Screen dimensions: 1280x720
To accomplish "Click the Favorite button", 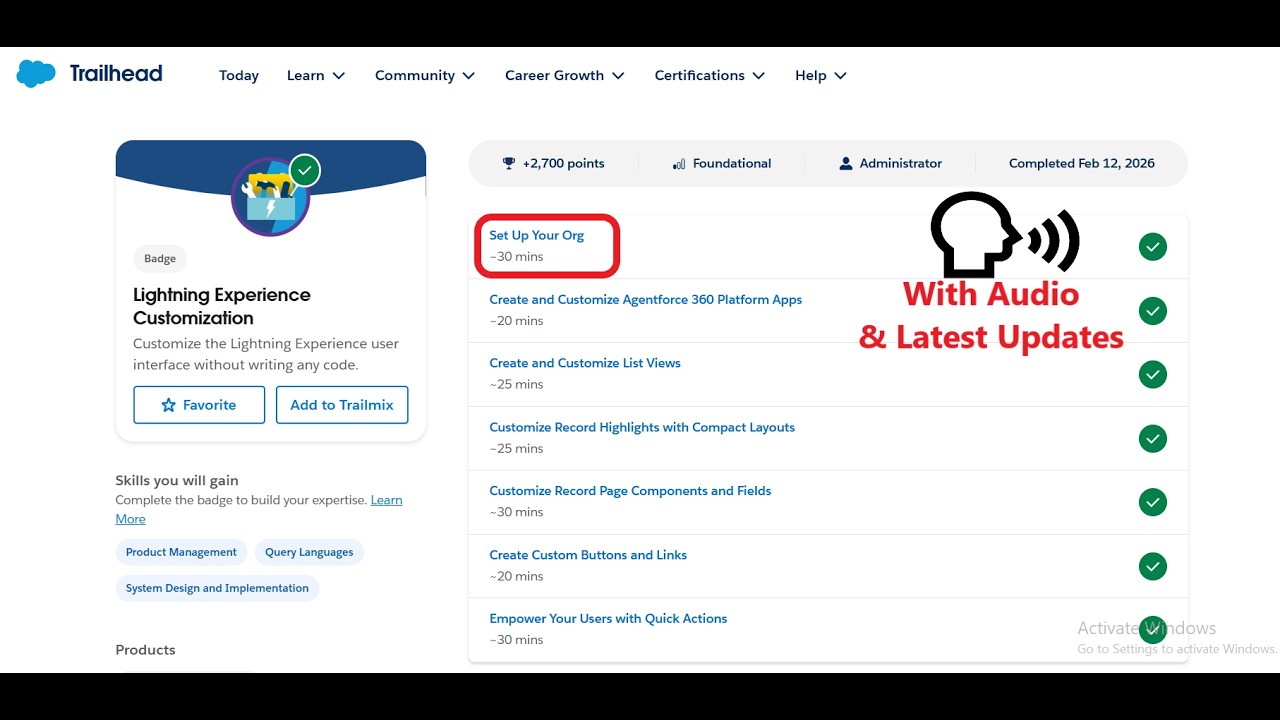I will click(x=199, y=405).
